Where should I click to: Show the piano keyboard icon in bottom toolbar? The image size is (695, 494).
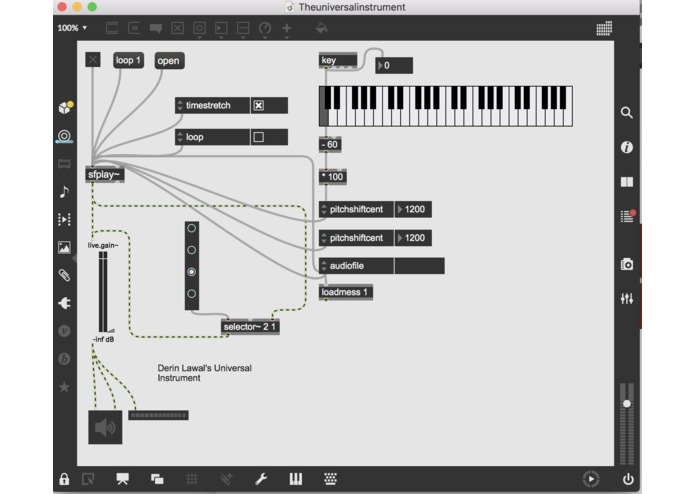pos(296,479)
